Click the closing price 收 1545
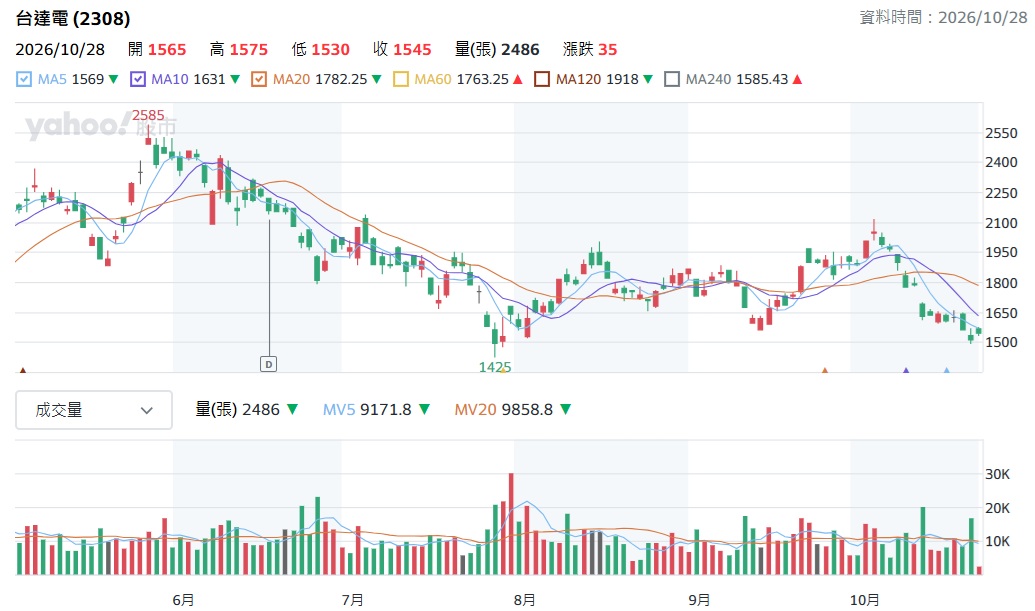Image resolution: width=1035 pixels, height=611 pixels. click(x=402, y=49)
